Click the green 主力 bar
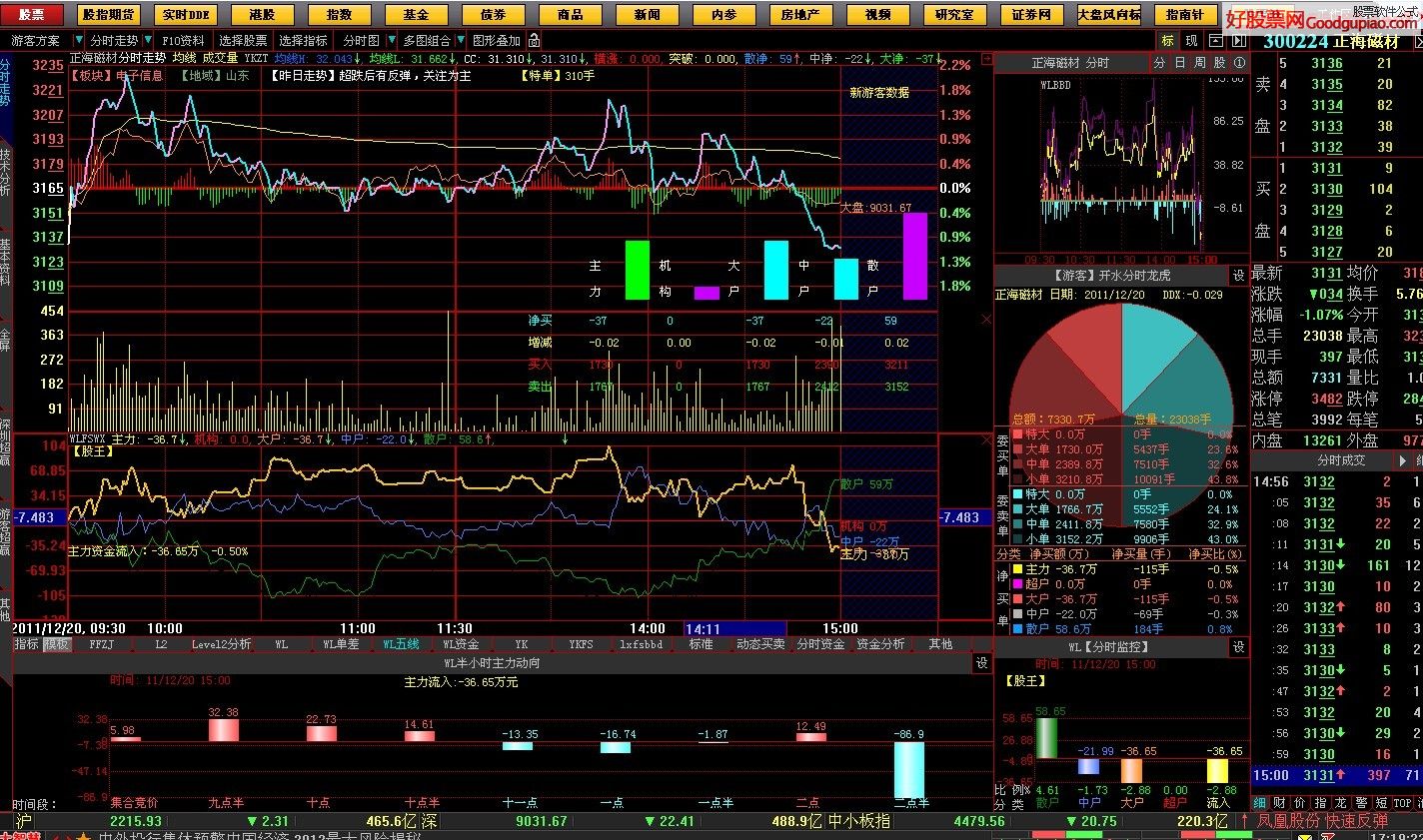This screenshot has height=840, width=1423. tap(638, 270)
